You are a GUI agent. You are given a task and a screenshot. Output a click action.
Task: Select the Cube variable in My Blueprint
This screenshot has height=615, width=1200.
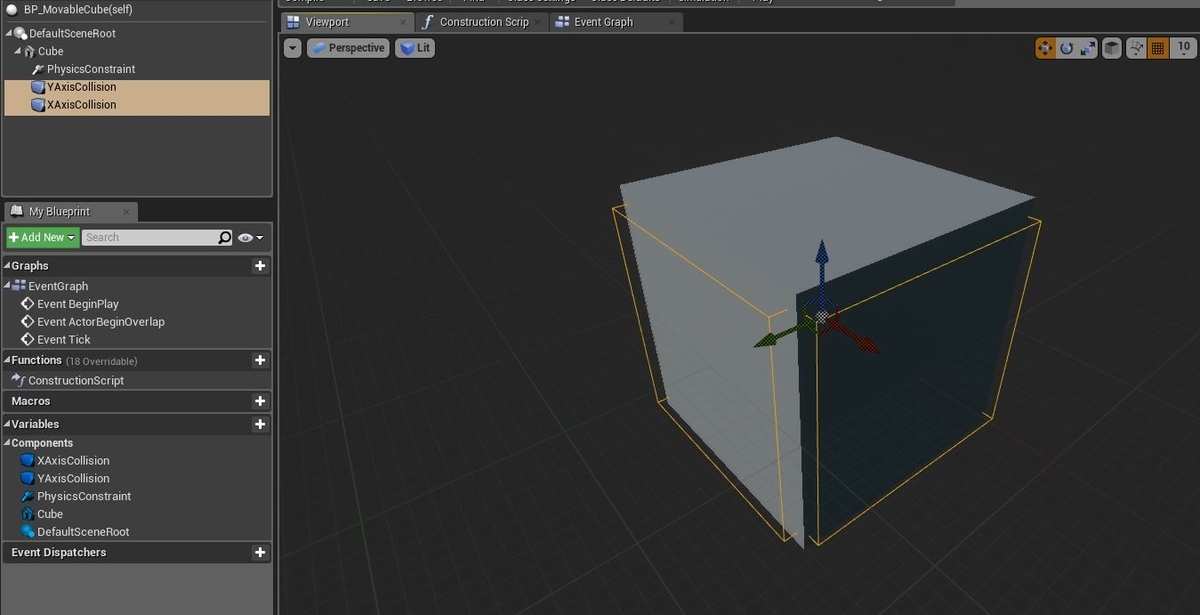(50, 515)
